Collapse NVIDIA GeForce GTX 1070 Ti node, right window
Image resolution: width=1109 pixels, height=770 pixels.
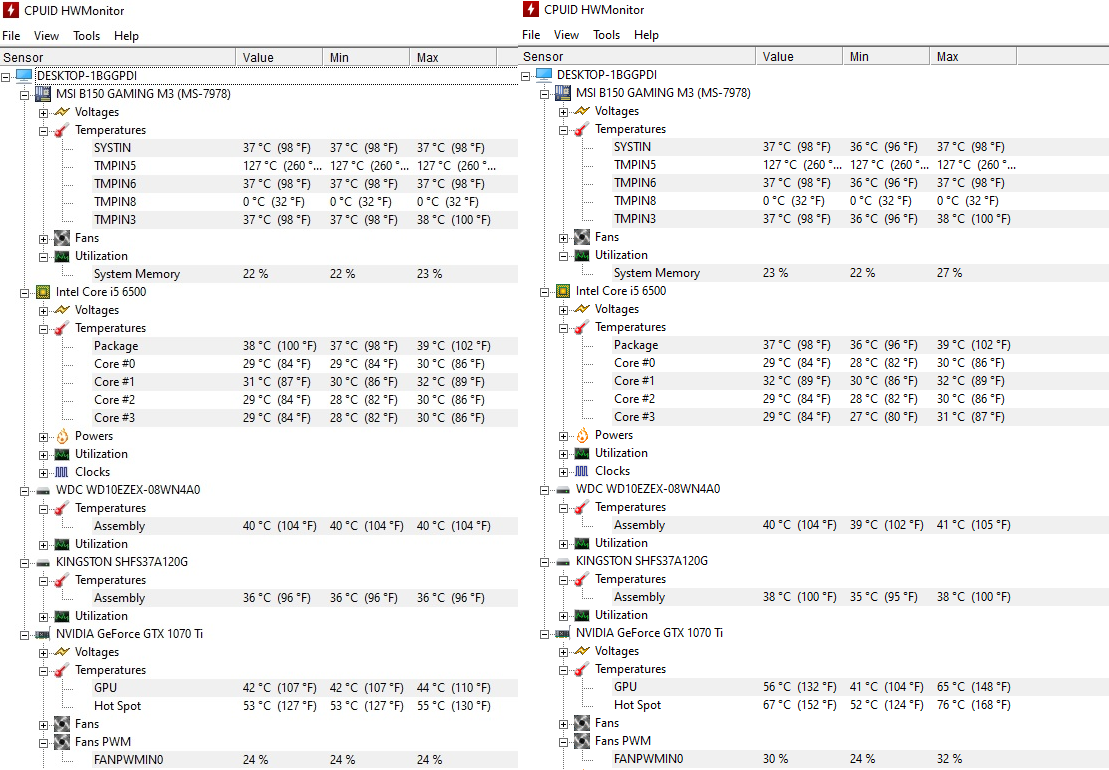tap(545, 634)
